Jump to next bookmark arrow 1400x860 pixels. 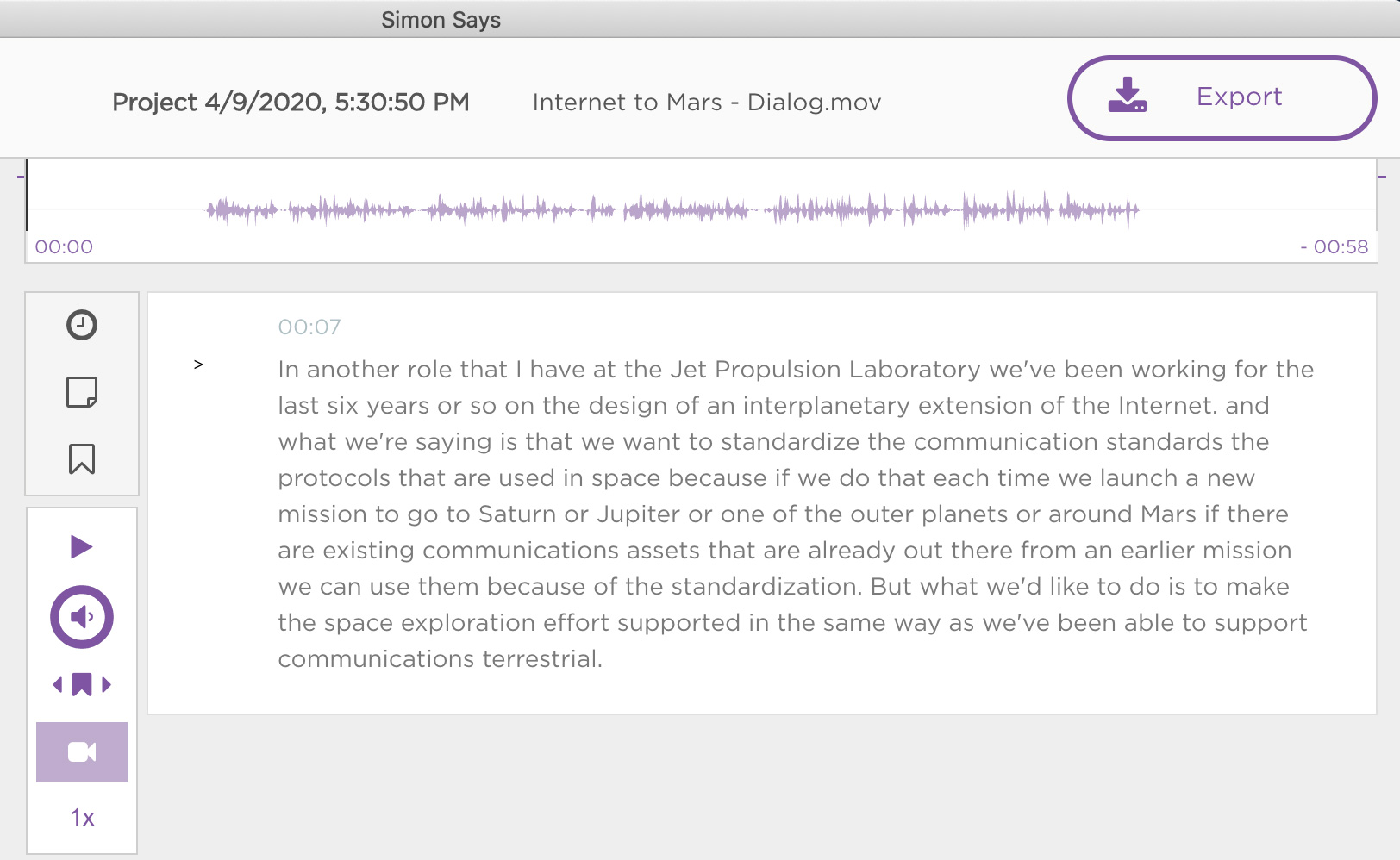[x=107, y=685]
